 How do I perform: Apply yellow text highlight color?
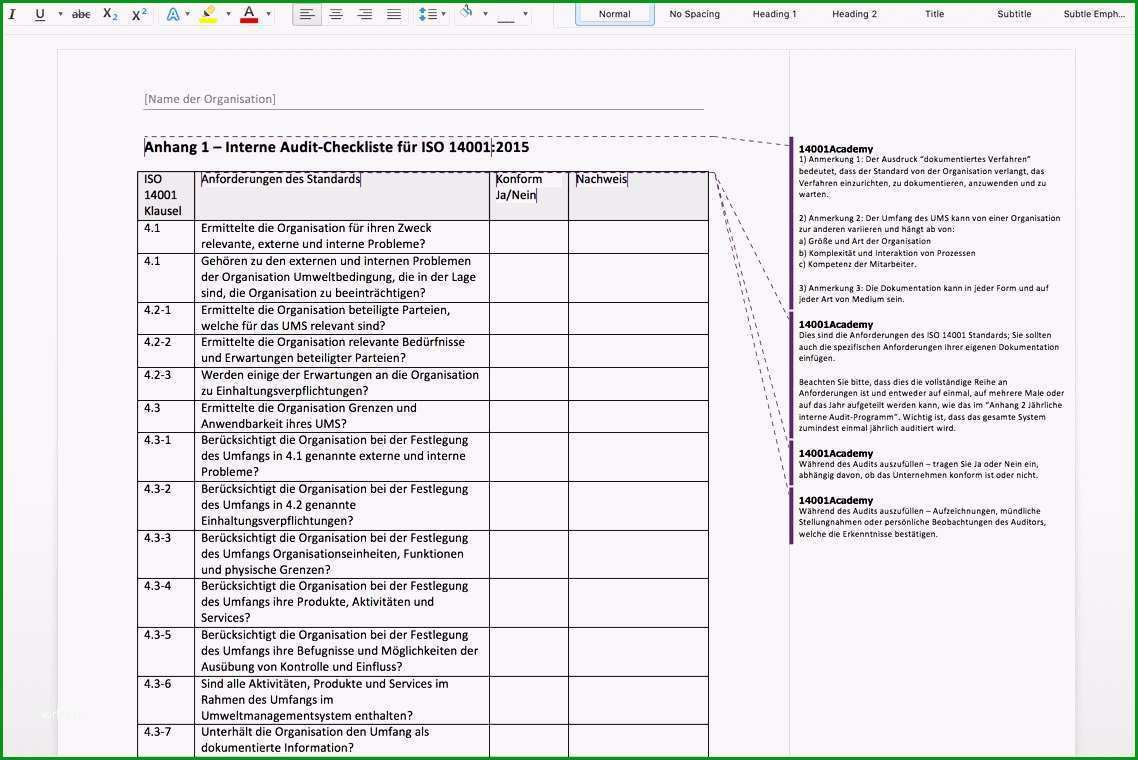[x=208, y=14]
